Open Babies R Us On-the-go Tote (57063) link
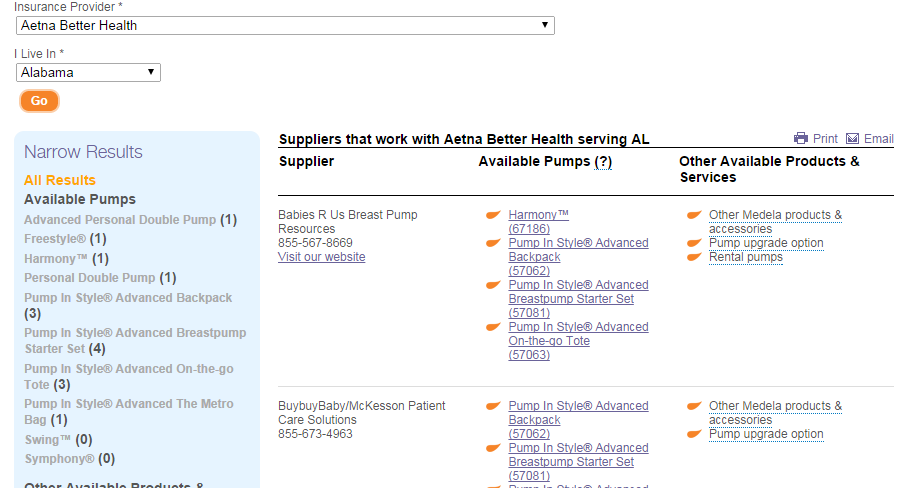The image size is (915, 488). coord(578,341)
